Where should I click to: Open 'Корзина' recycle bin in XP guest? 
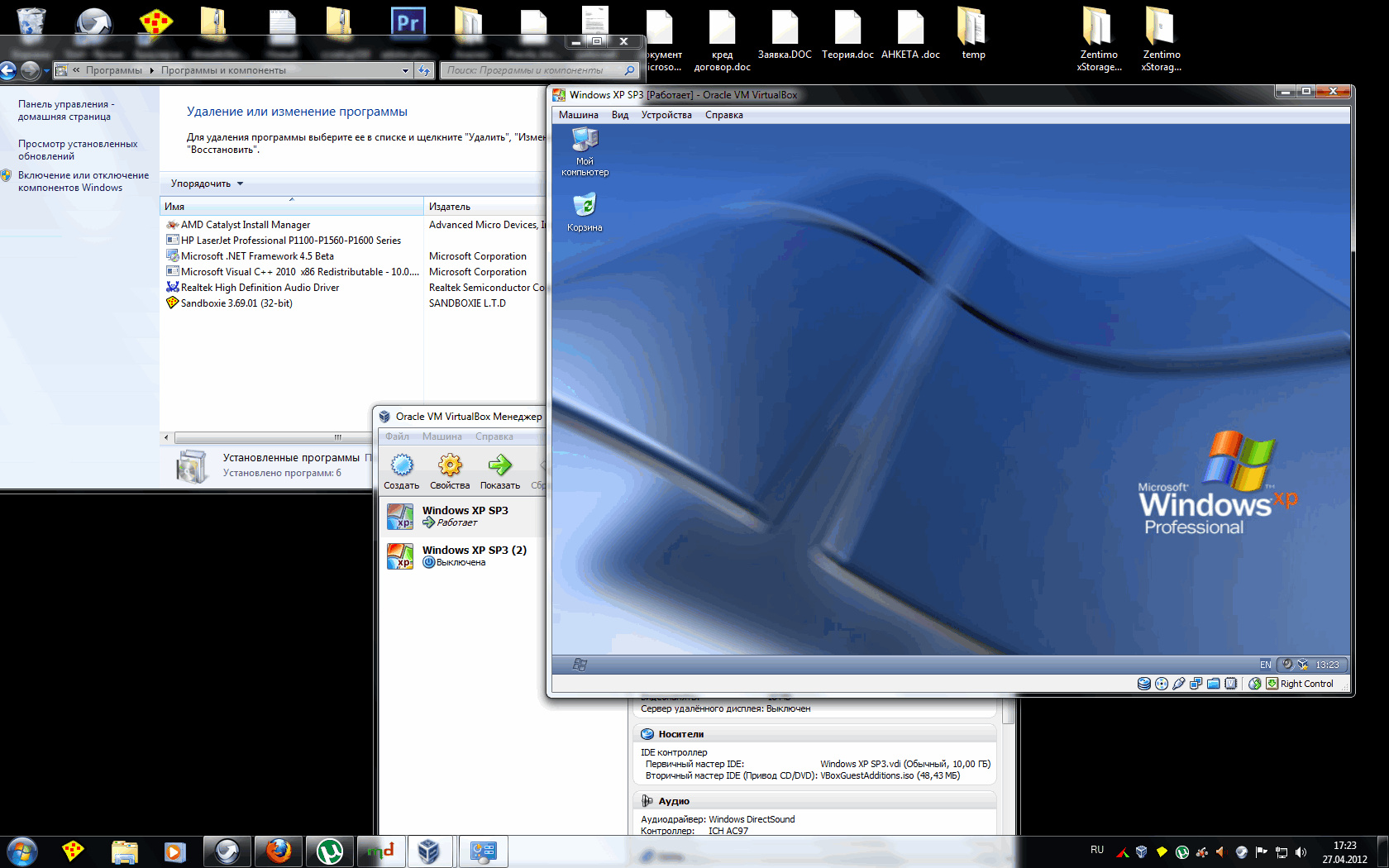tap(585, 205)
